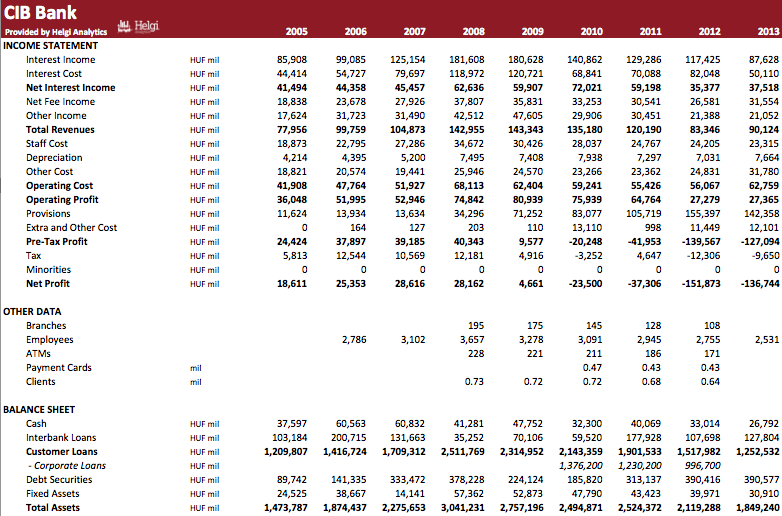
Task: Select Net Interest Income 2010 value 72,021
Action: tap(586, 88)
